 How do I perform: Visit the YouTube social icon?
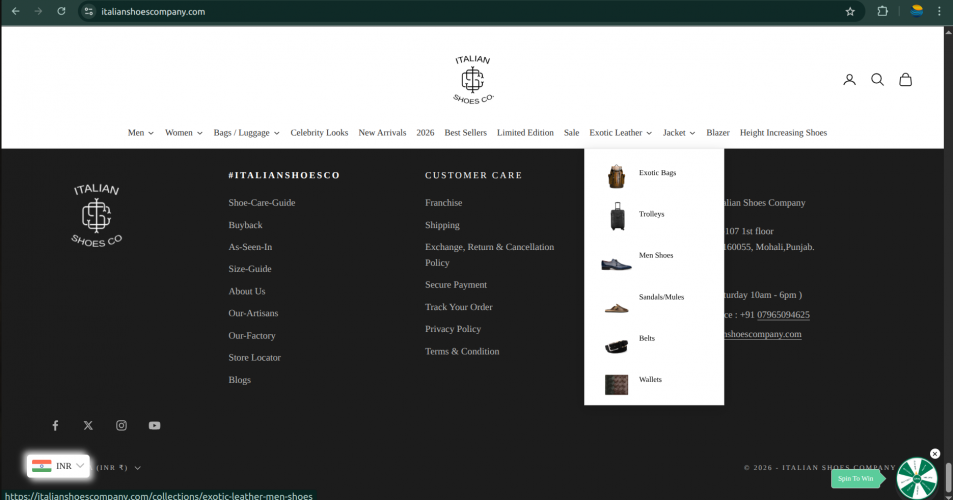154,425
